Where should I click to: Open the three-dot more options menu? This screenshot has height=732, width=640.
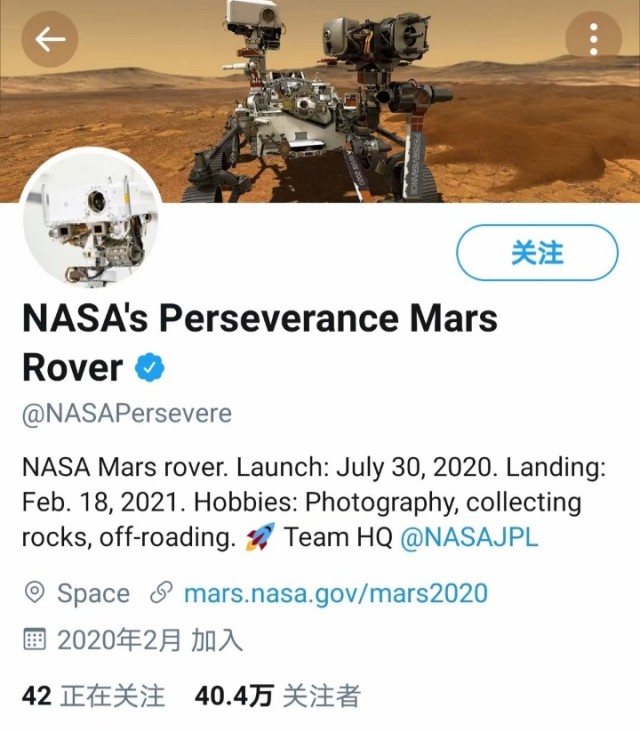[593, 39]
